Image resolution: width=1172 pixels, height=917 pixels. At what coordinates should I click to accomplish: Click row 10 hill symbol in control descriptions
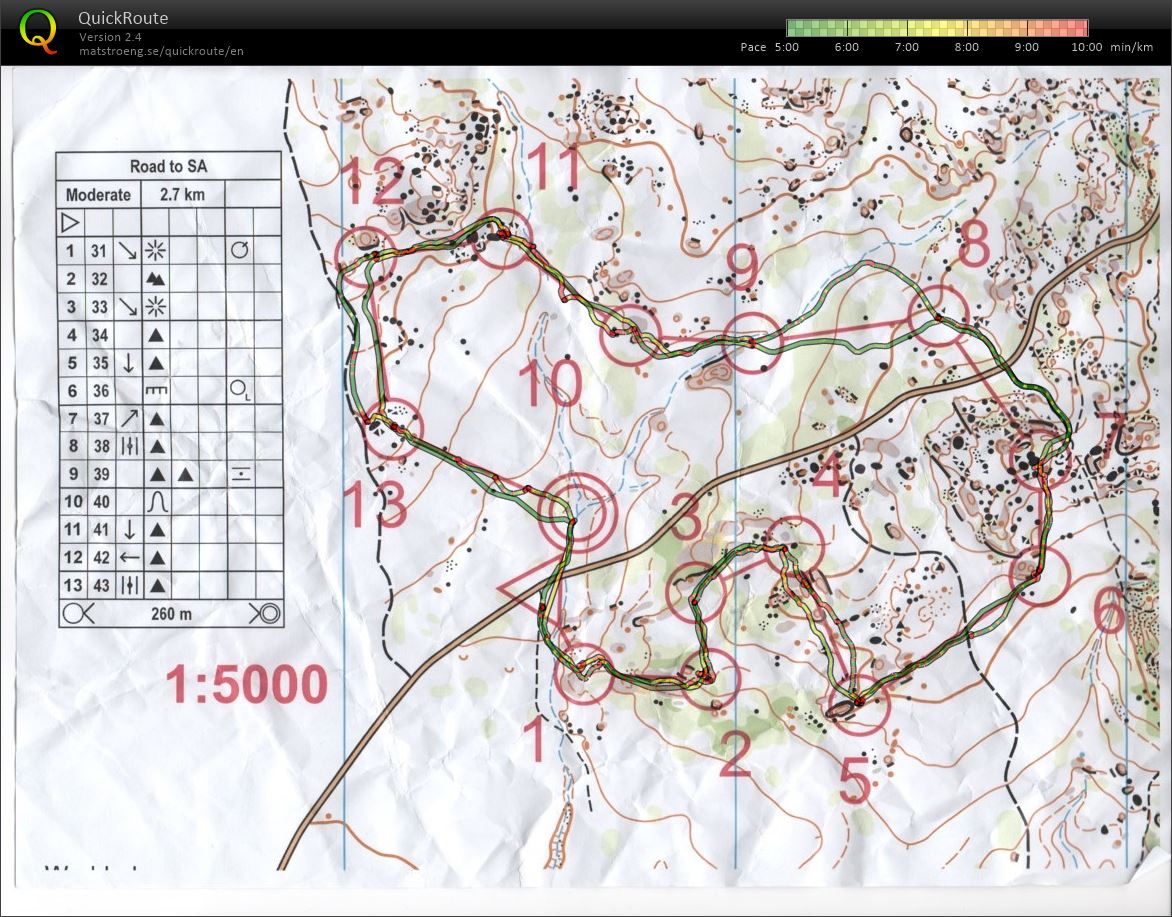pyautogui.click(x=155, y=502)
